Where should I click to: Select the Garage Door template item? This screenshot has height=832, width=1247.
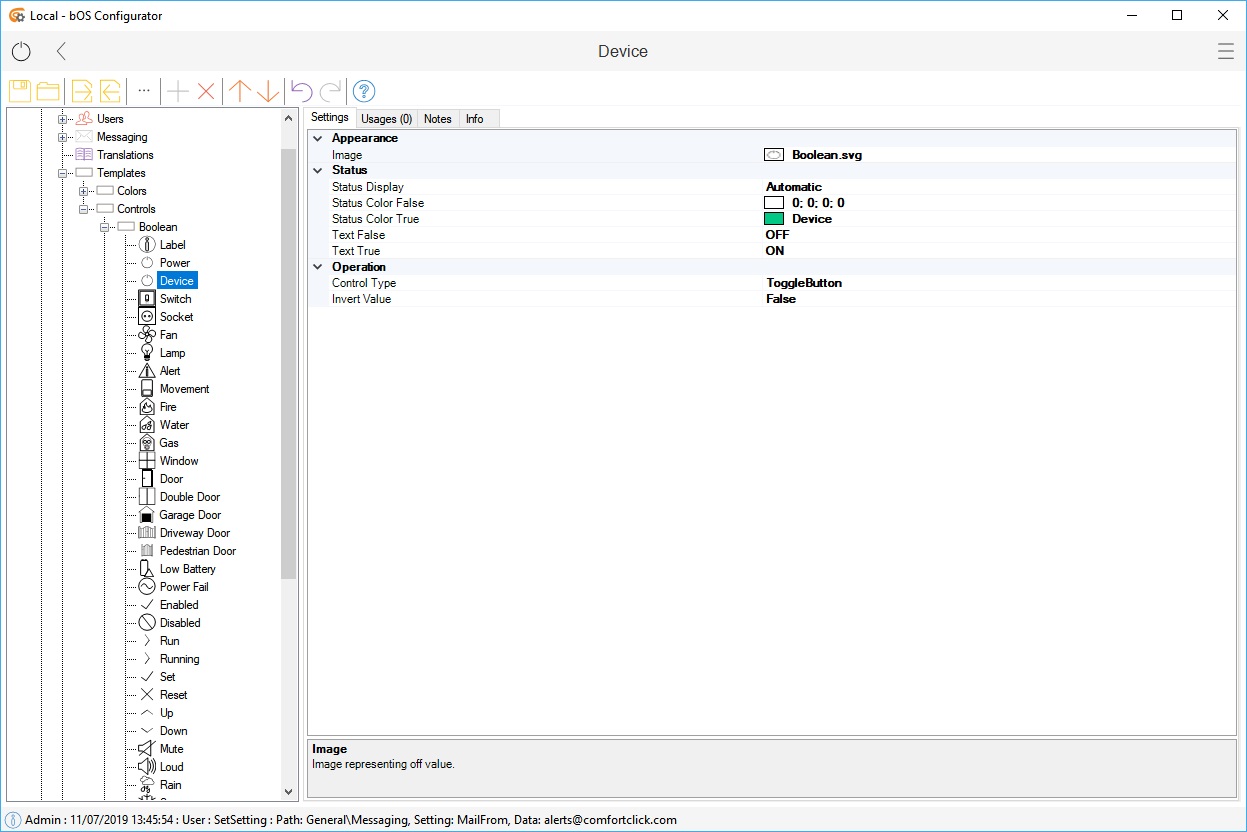[x=190, y=515]
